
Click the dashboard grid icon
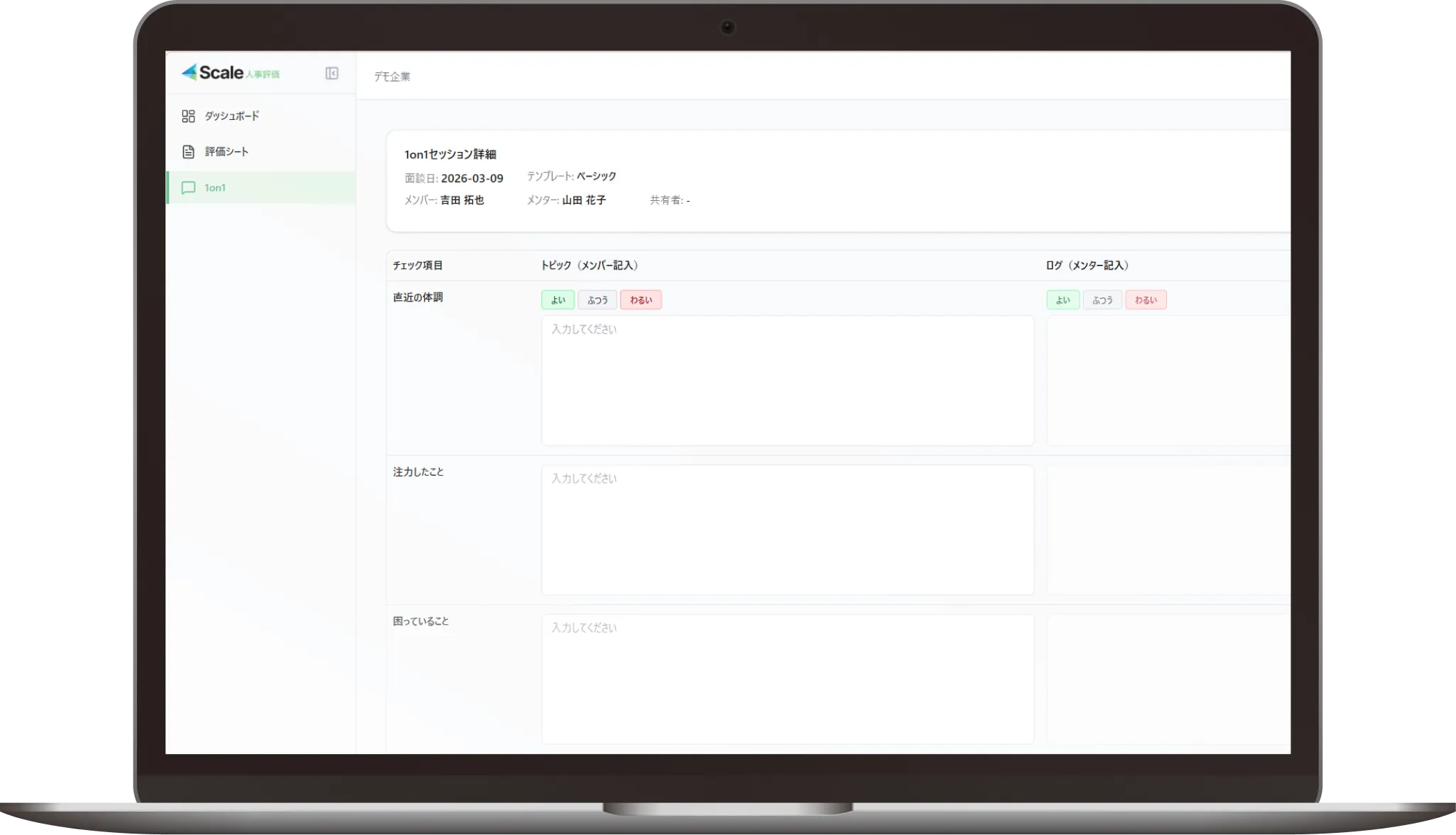click(188, 116)
